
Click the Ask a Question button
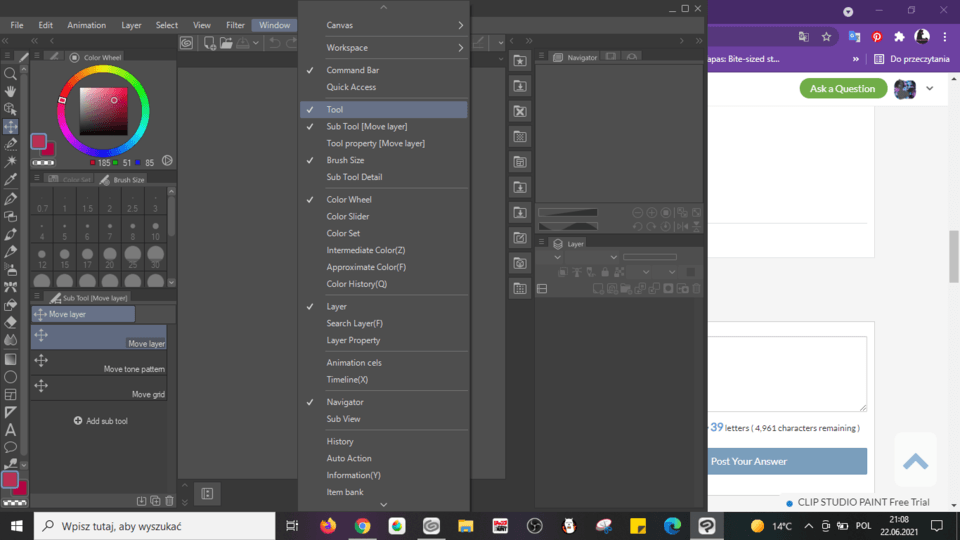coord(842,88)
